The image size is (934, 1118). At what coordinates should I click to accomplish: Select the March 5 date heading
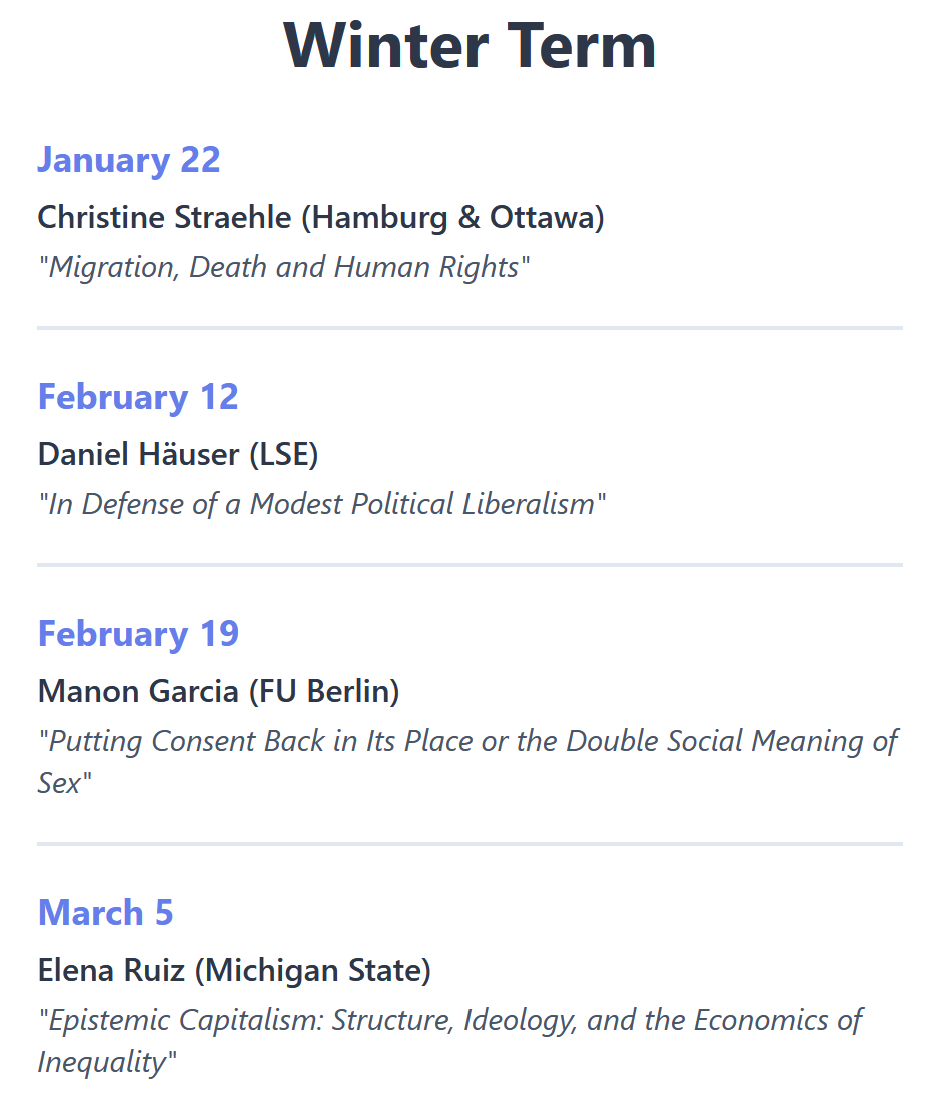pos(105,913)
